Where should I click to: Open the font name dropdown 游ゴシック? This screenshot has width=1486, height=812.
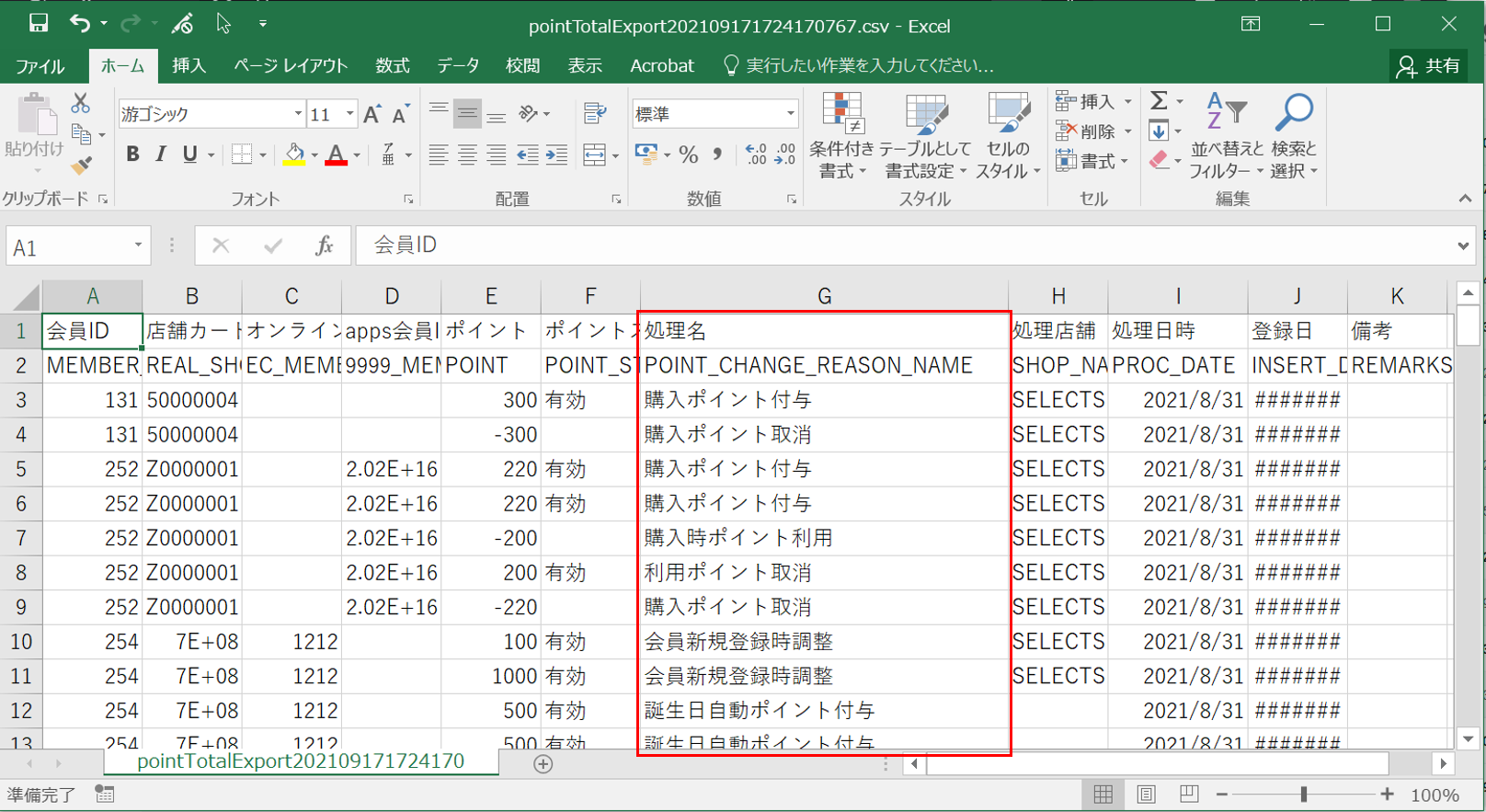pyautogui.click(x=298, y=114)
